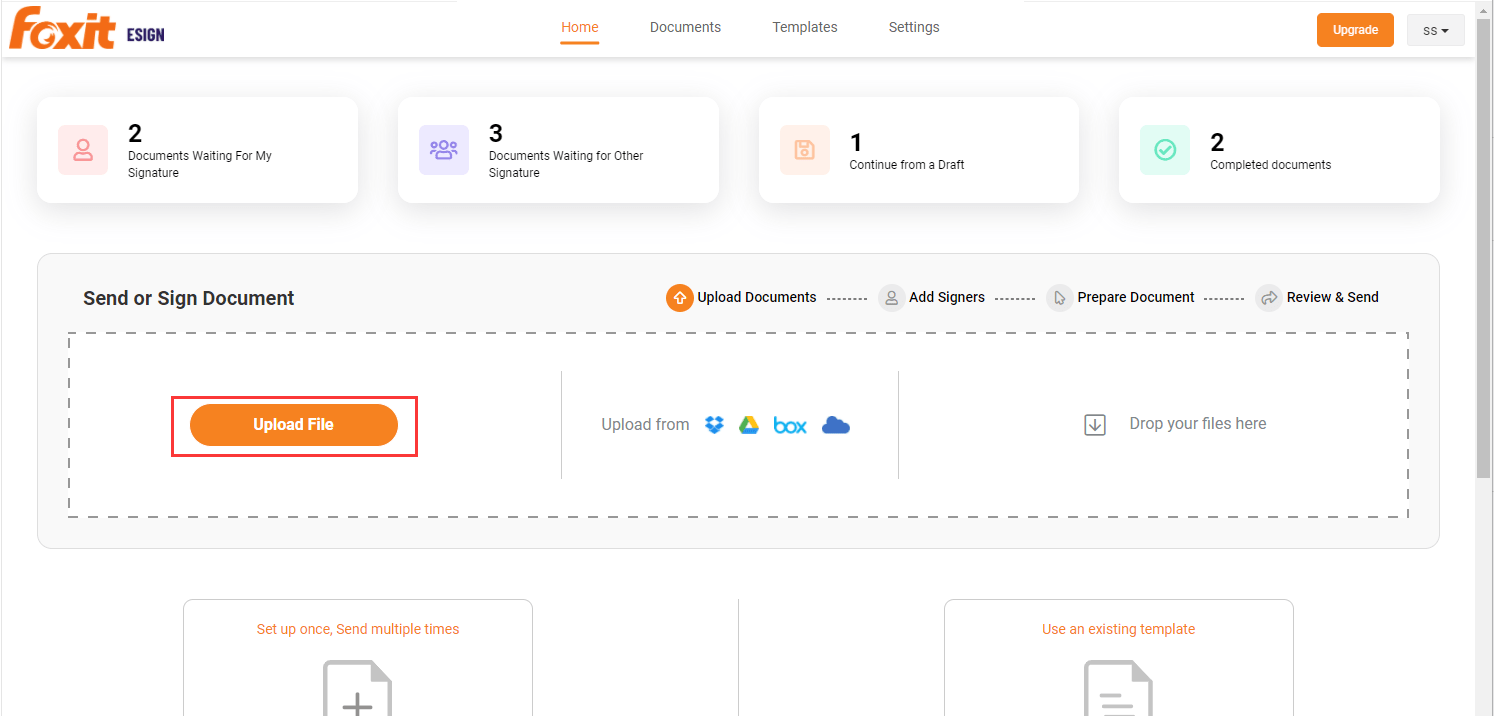Click the Upload Documents step icon
Screen dimensions: 1494x716
[679, 297]
